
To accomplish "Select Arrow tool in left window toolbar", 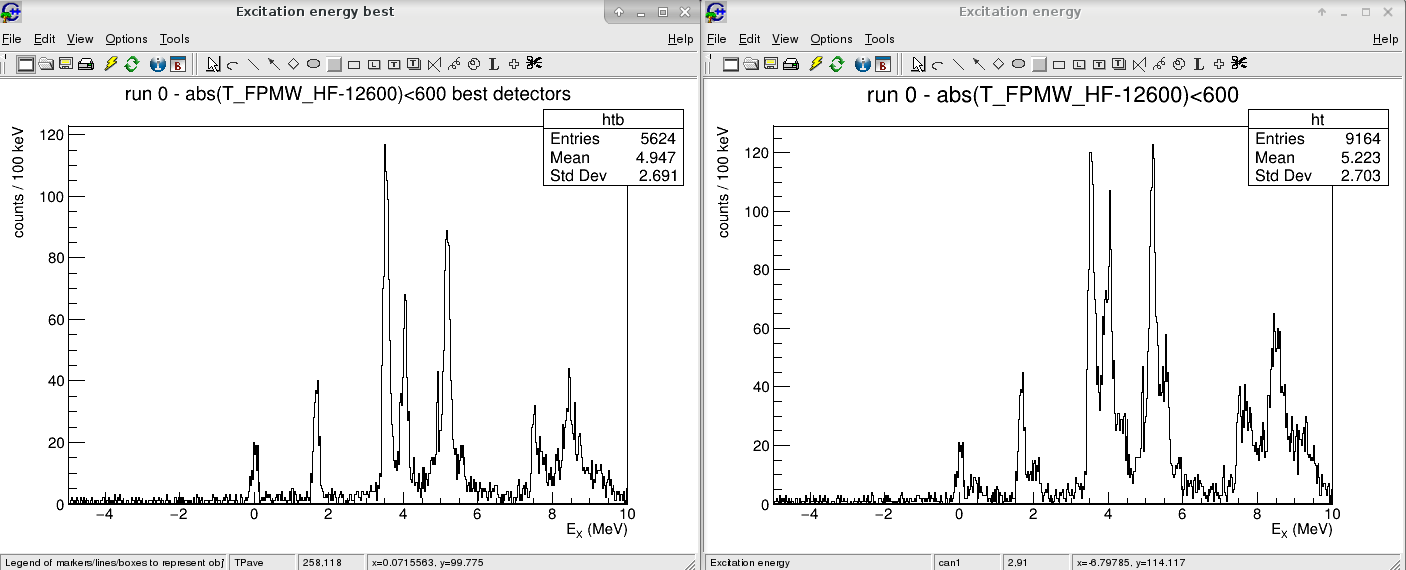I will [x=273, y=64].
